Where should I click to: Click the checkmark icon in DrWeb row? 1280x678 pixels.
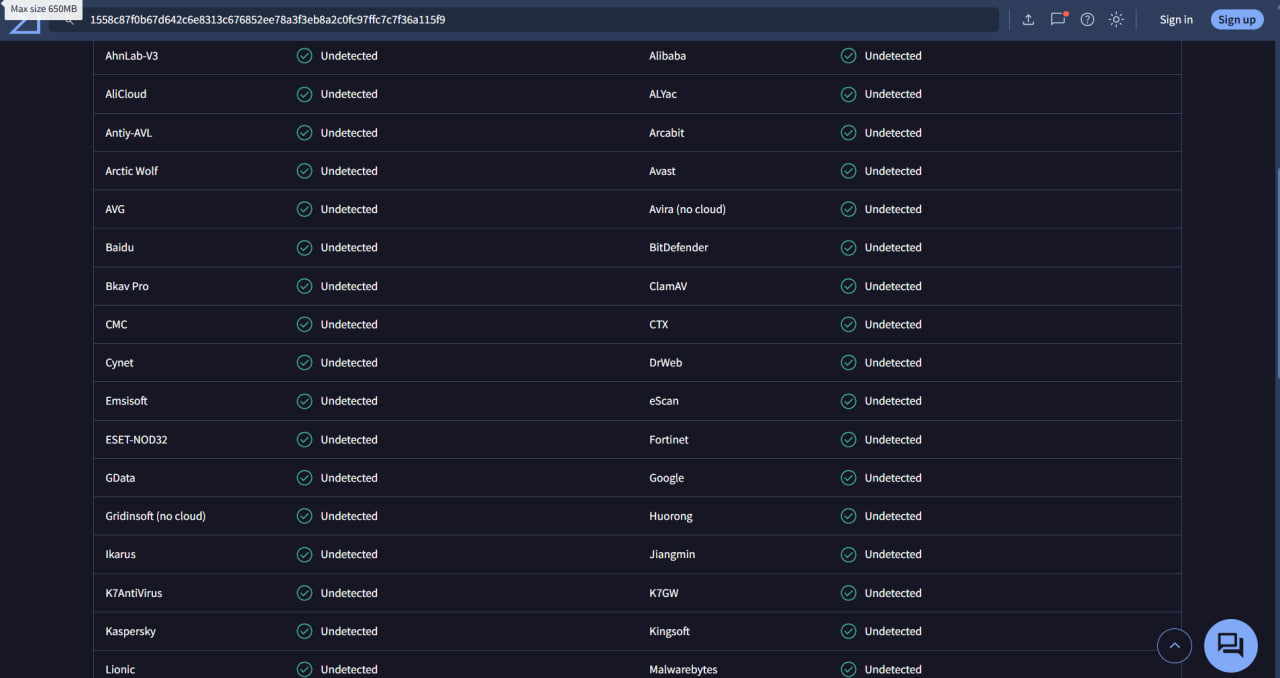(x=848, y=363)
